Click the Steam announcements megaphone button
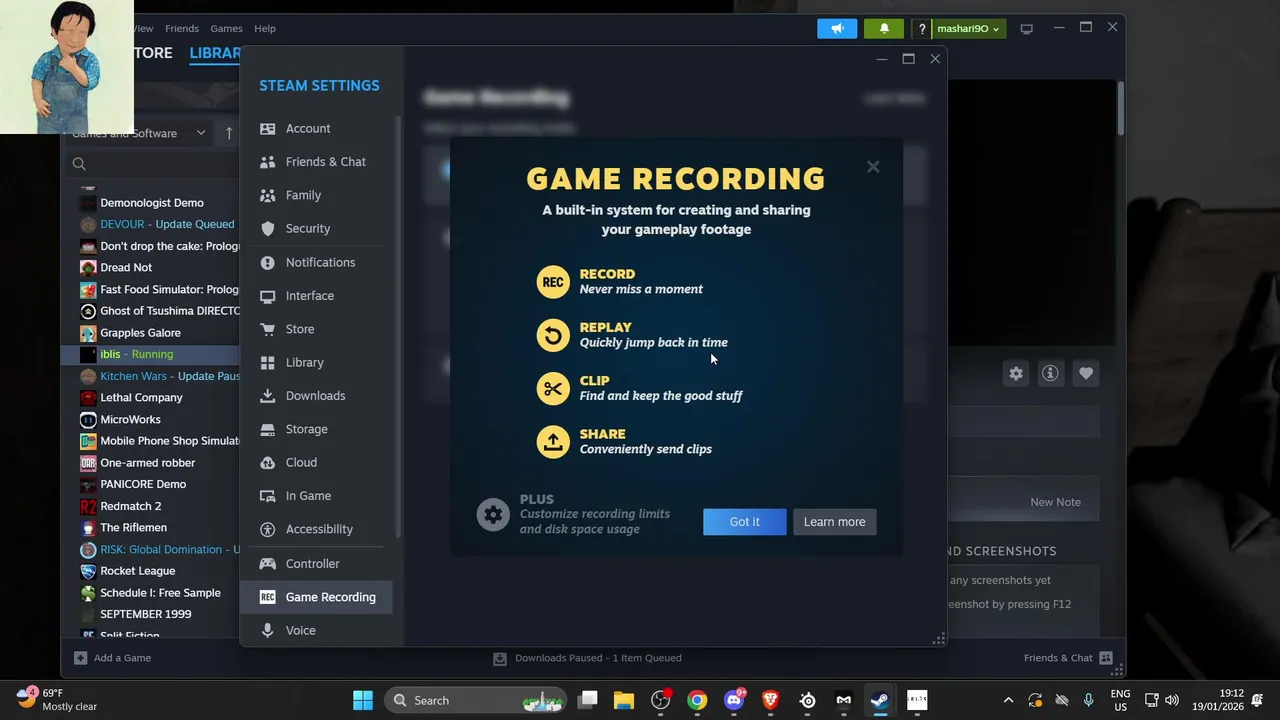This screenshot has height=720, width=1280. click(x=837, y=28)
